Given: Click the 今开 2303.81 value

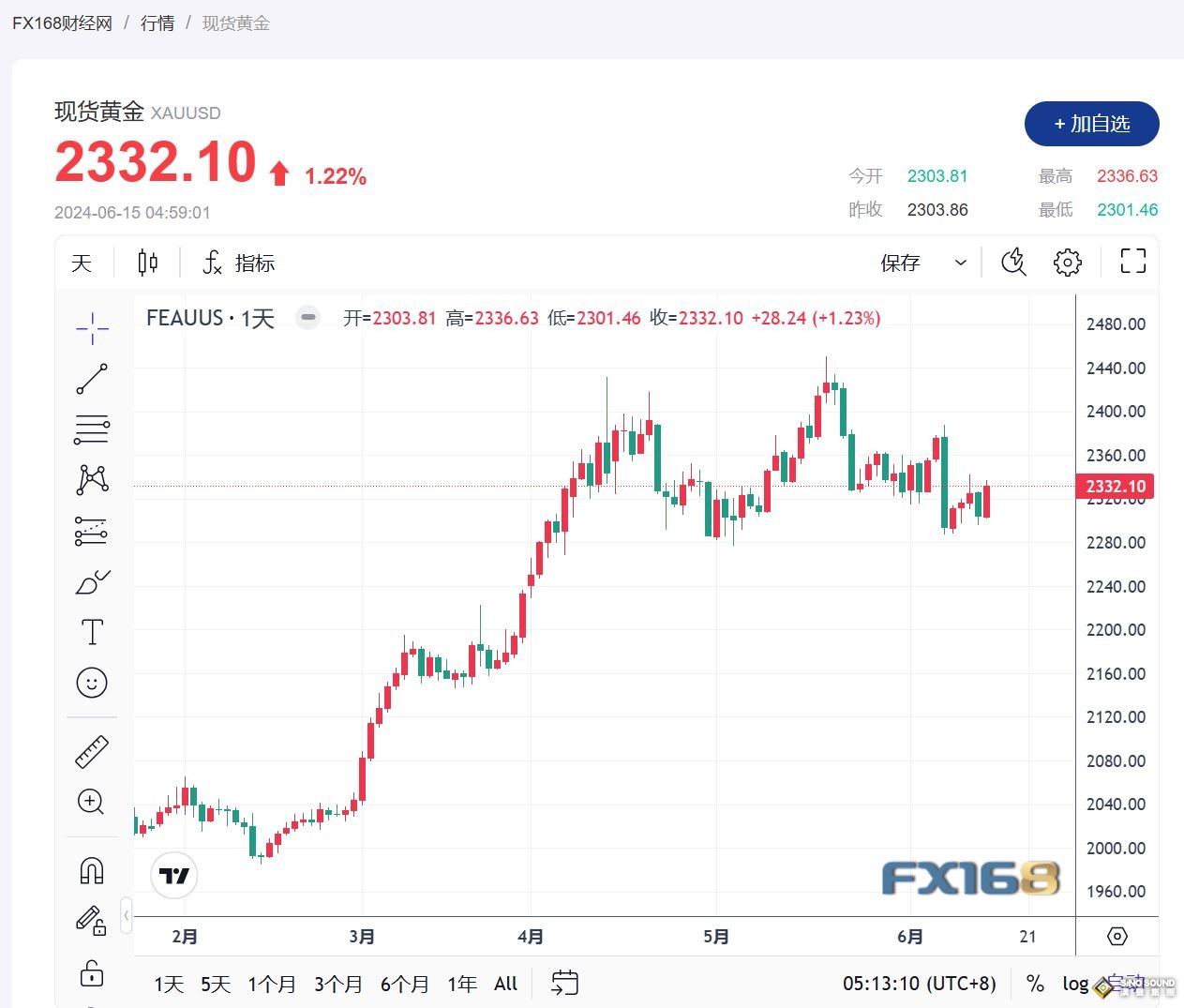Looking at the screenshot, I should pos(937,176).
